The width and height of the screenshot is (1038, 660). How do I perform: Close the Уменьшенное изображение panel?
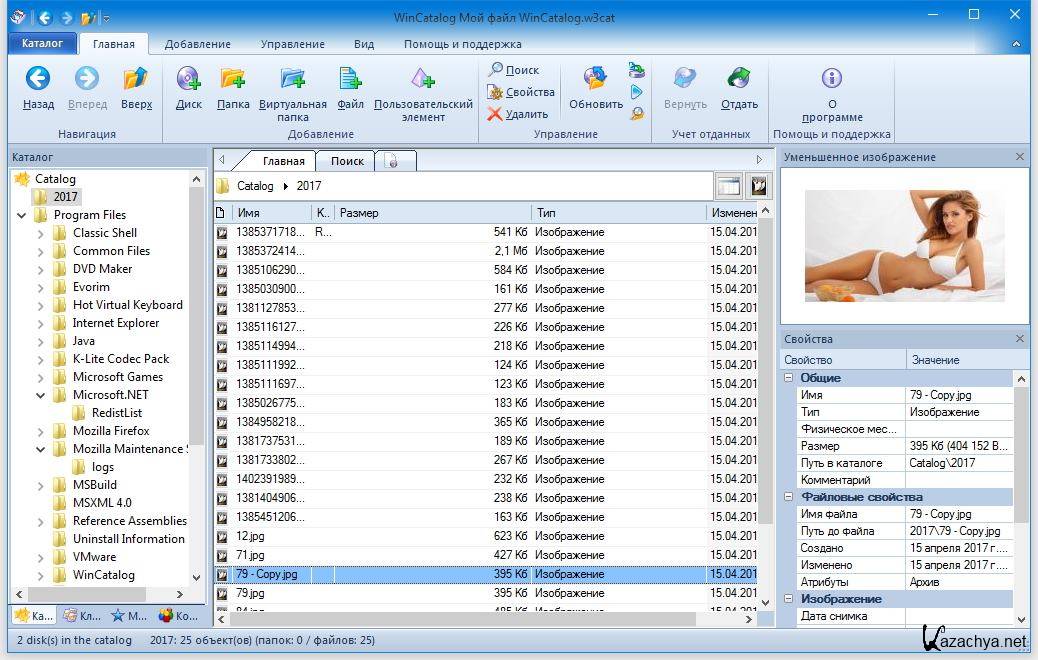[x=1020, y=157]
